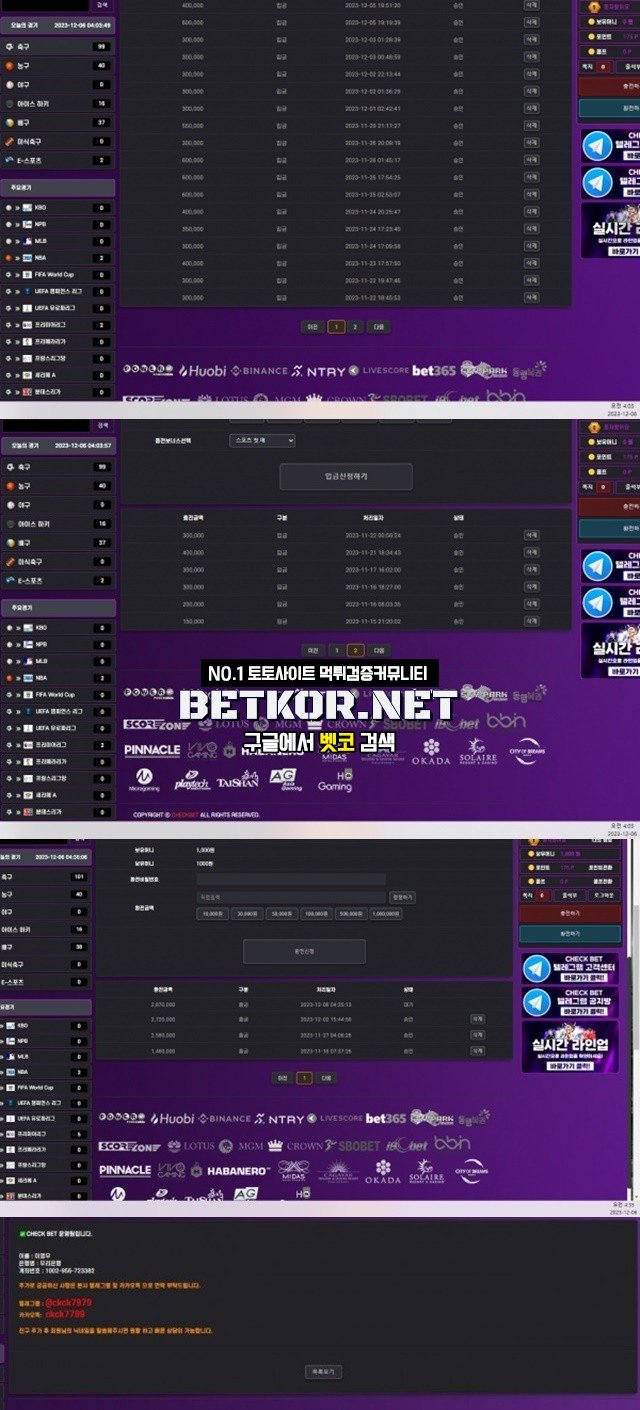The image size is (640, 1410).
Task: Select the @ckck7979 Telegram handle
Action: click(x=68, y=1303)
